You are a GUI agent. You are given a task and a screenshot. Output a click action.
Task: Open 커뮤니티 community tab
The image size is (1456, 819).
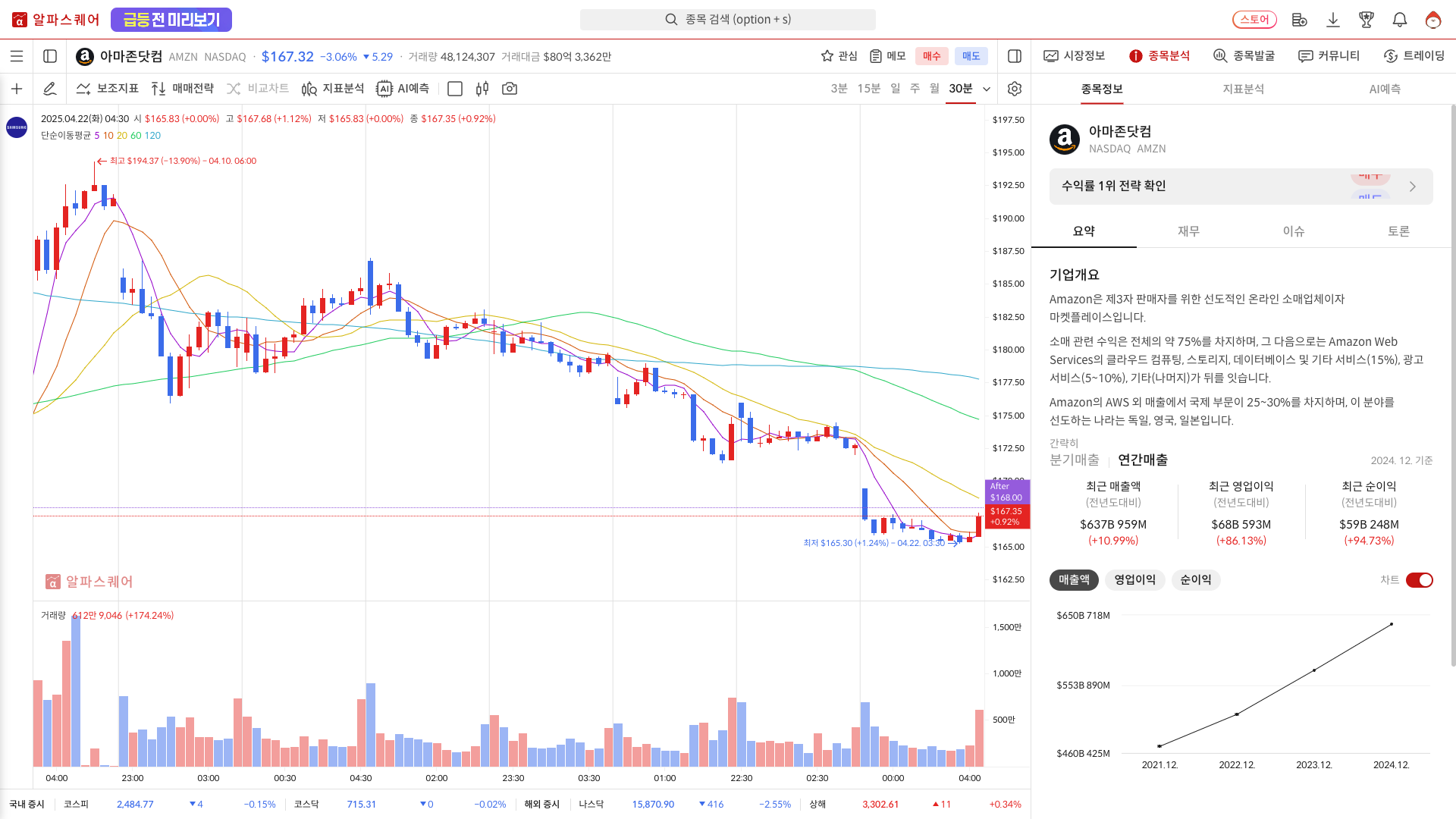pos(1329,56)
